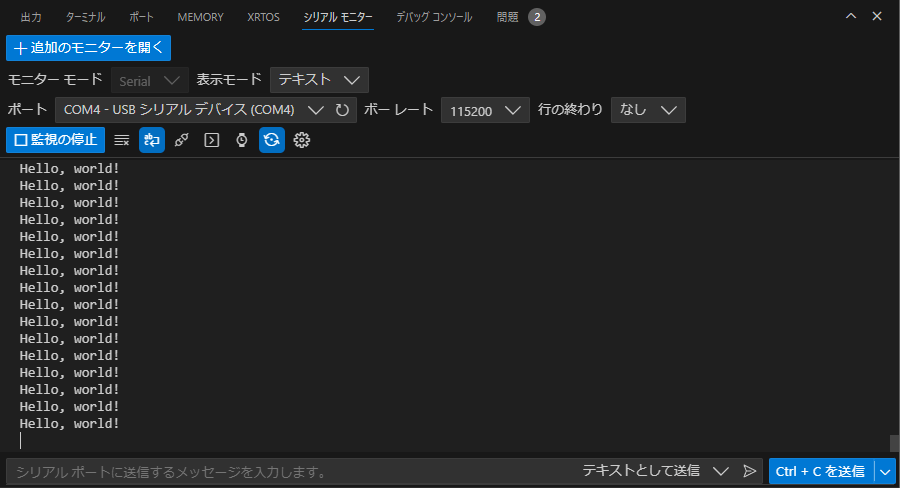Toggle the auto-reconnect icon
Screen dimensions: 900x488
point(271,140)
